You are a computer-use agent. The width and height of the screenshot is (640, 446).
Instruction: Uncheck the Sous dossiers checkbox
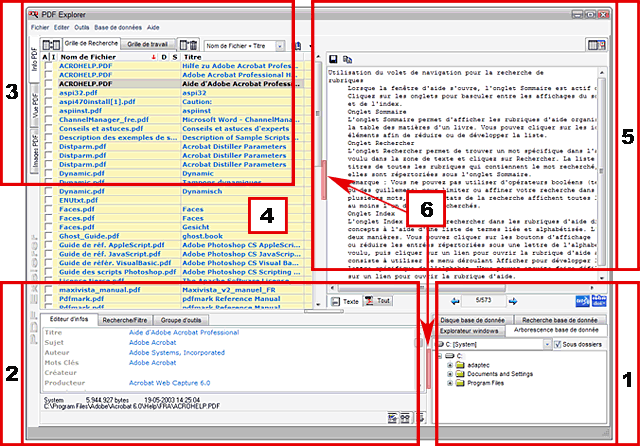coord(558,344)
